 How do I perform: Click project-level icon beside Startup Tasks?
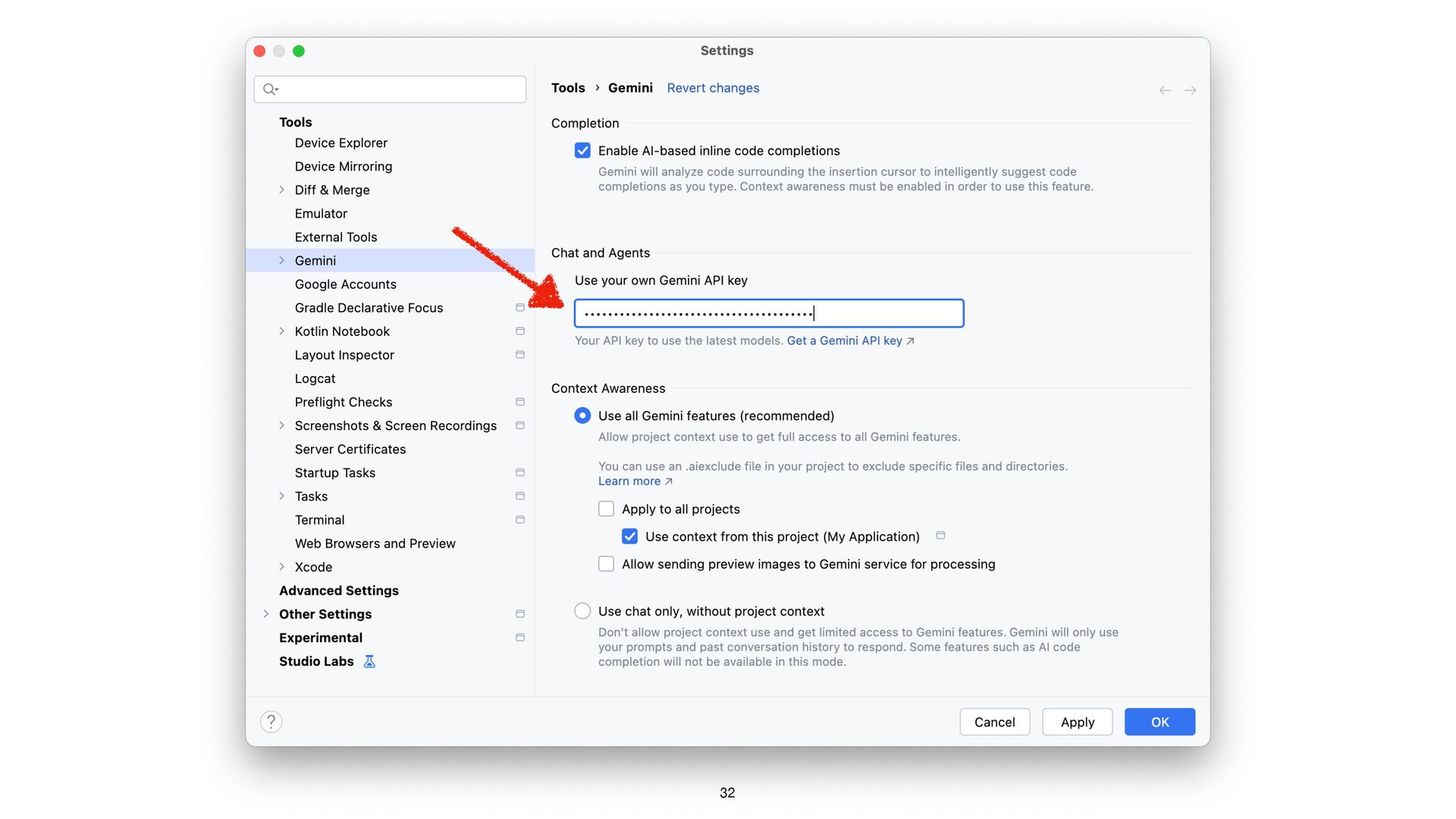click(x=520, y=472)
